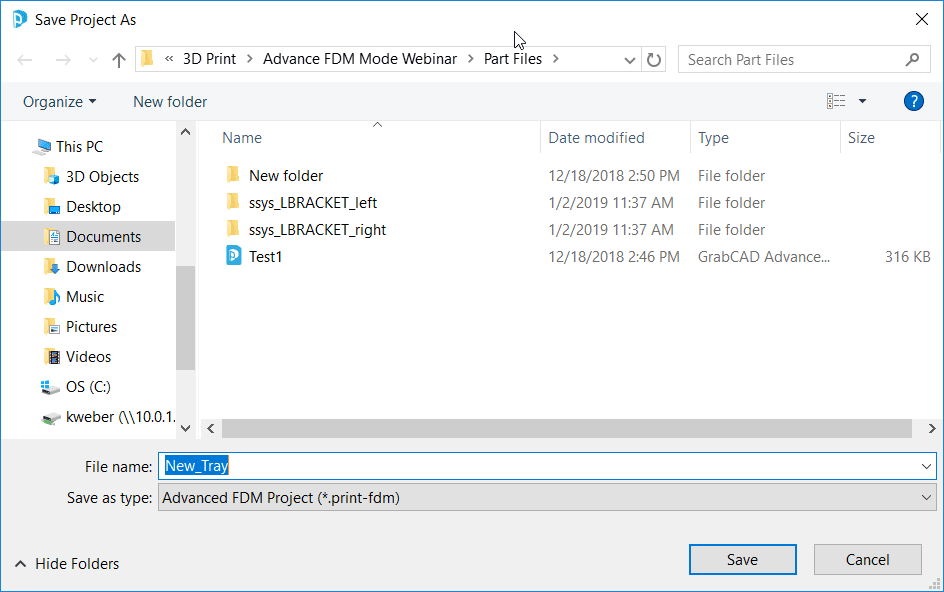The width and height of the screenshot is (944, 592).
Task: Select the ssys_LBRACKET_left folder
Action: (313, 203)
